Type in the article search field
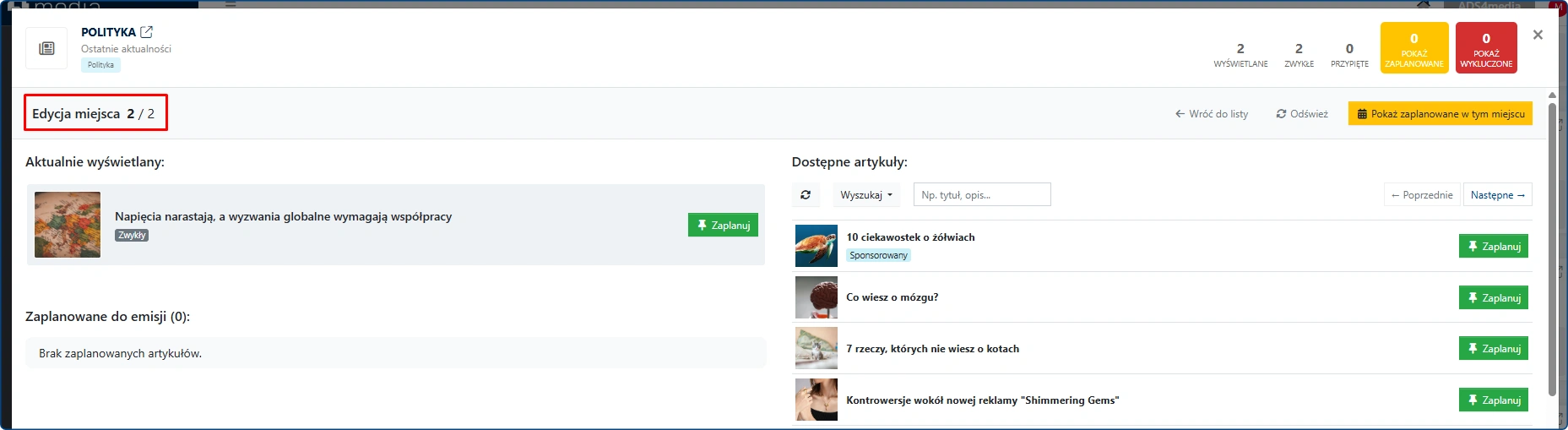The image size is (1568, 430). coord(982,195)
